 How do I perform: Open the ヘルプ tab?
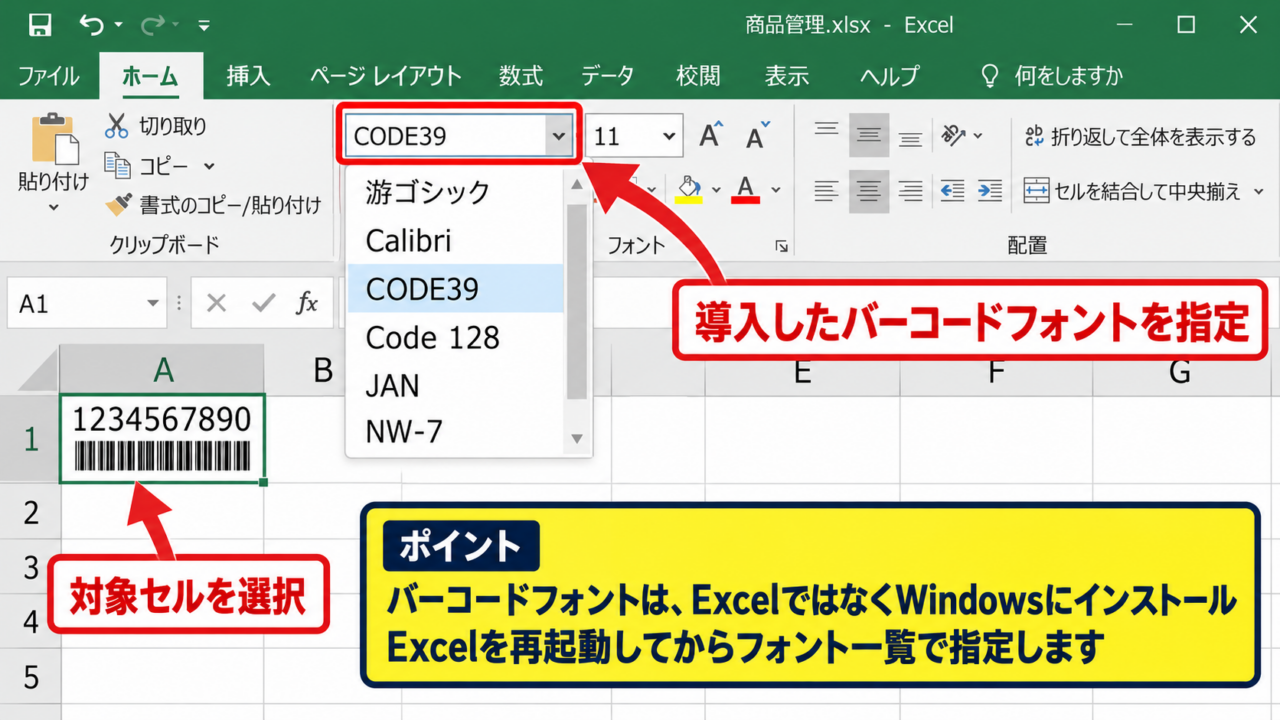point(890,75)
